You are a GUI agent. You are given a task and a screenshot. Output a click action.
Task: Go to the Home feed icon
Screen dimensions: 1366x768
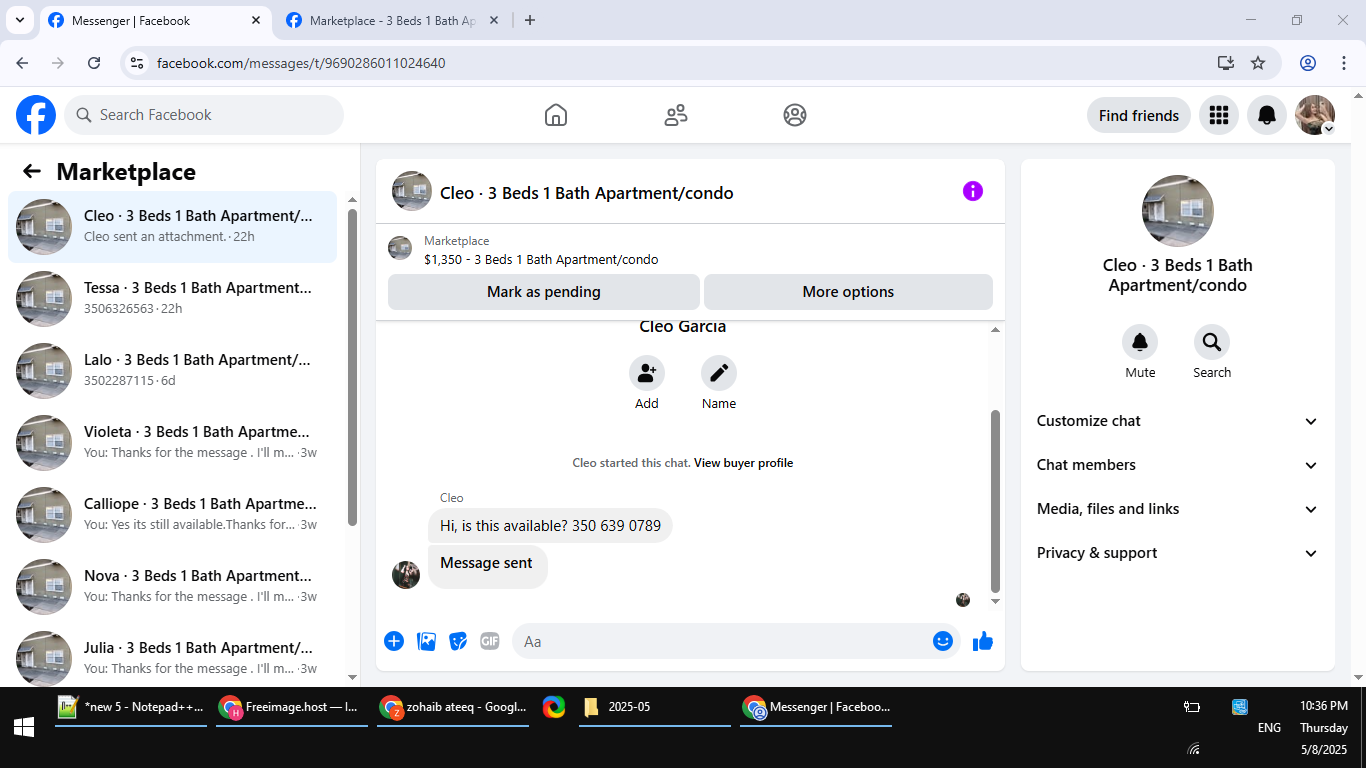[x=556, y=115]
